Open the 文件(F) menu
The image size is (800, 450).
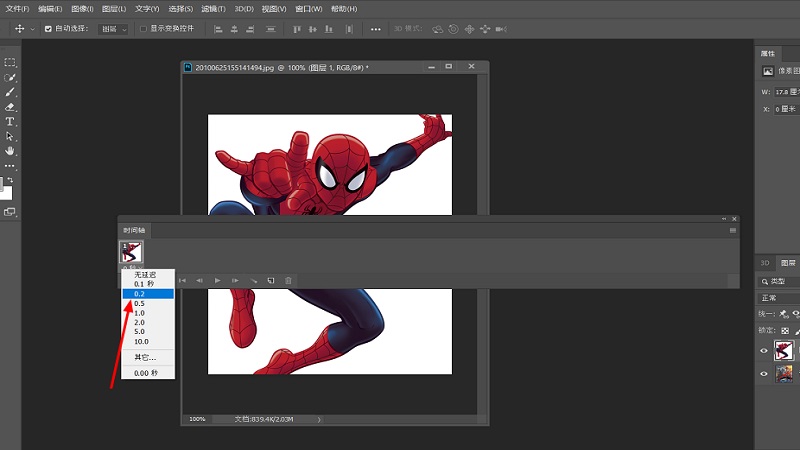(17, 9)
